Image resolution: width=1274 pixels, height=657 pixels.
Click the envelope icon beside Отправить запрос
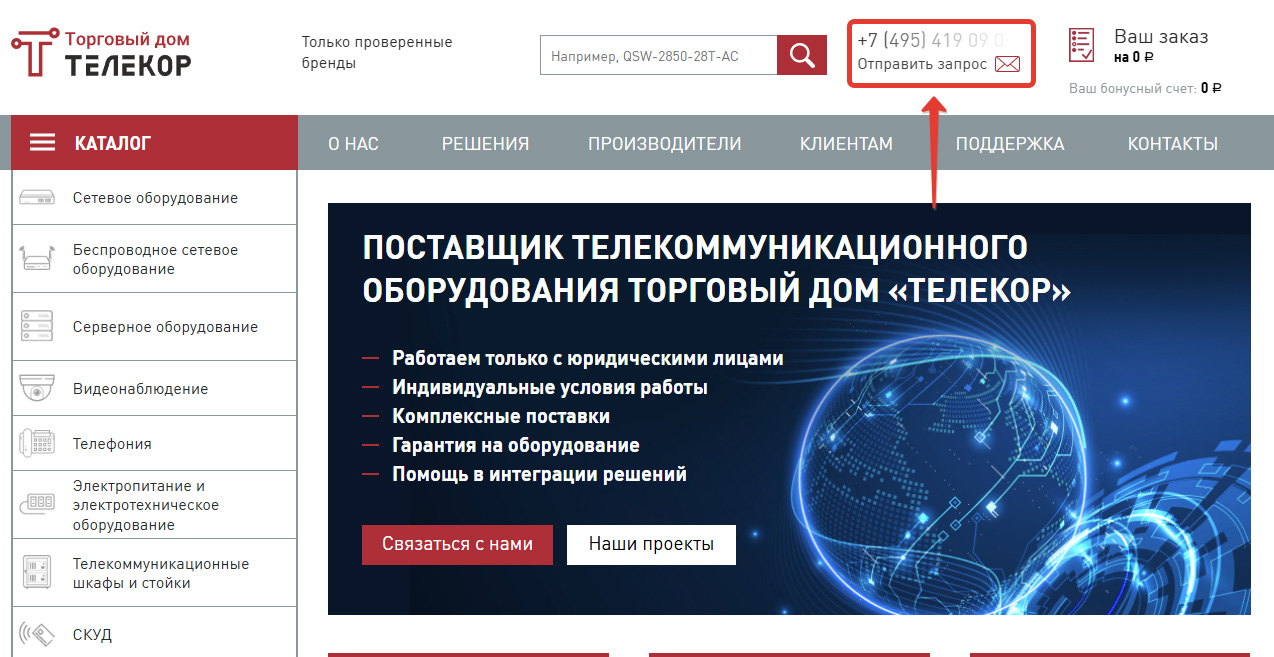(x=1007, y=64)
